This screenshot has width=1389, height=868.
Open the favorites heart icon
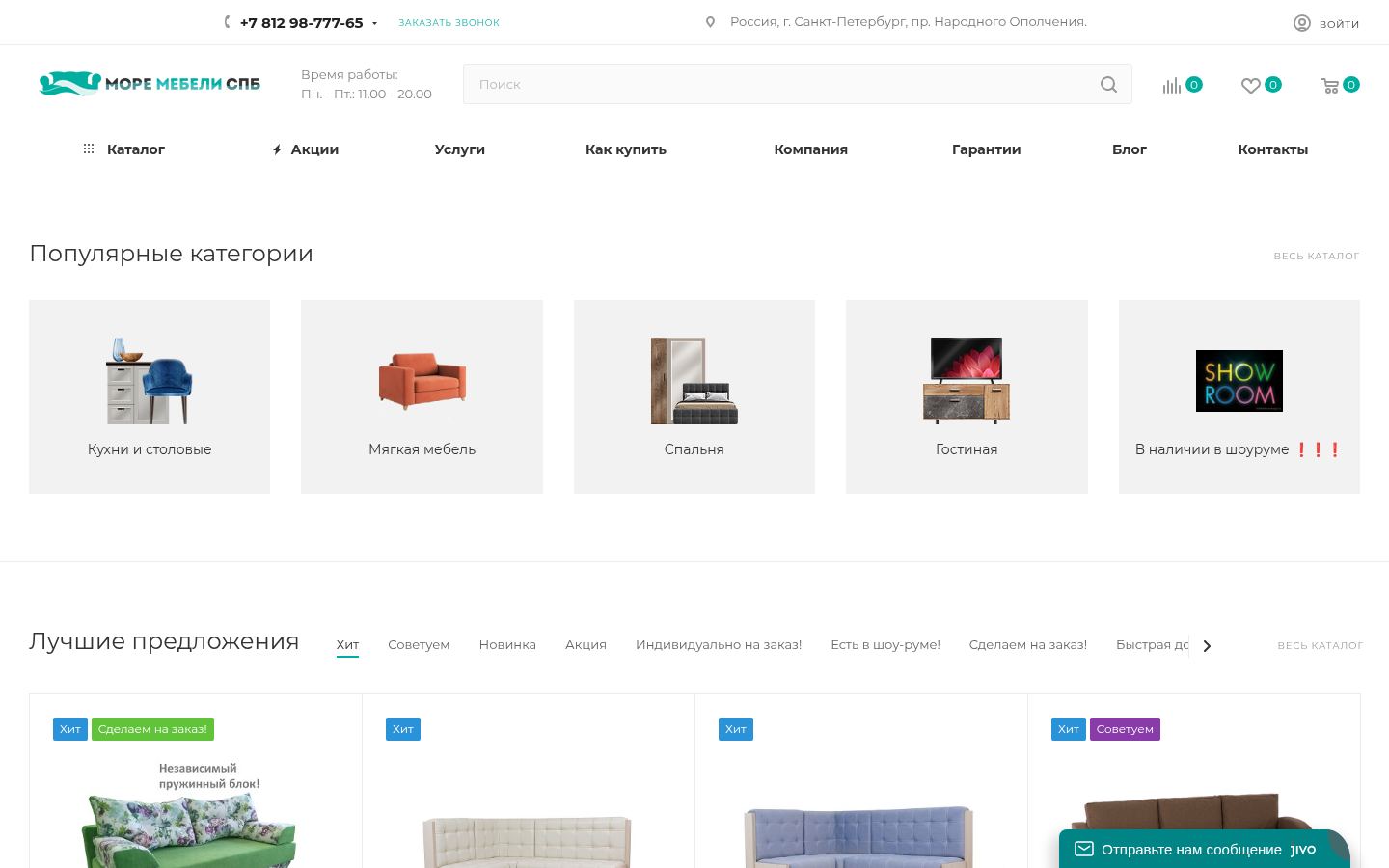pyautogui.click(x=1251, y=86)
